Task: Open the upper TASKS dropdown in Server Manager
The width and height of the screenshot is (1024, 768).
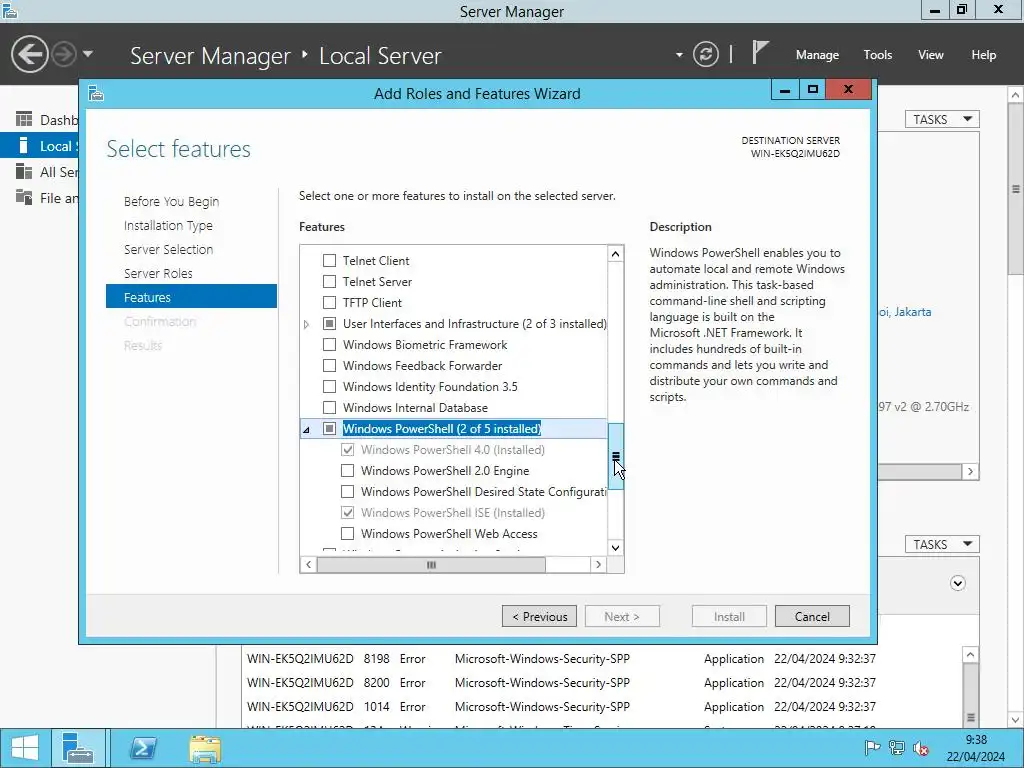Action: (942, 120)
